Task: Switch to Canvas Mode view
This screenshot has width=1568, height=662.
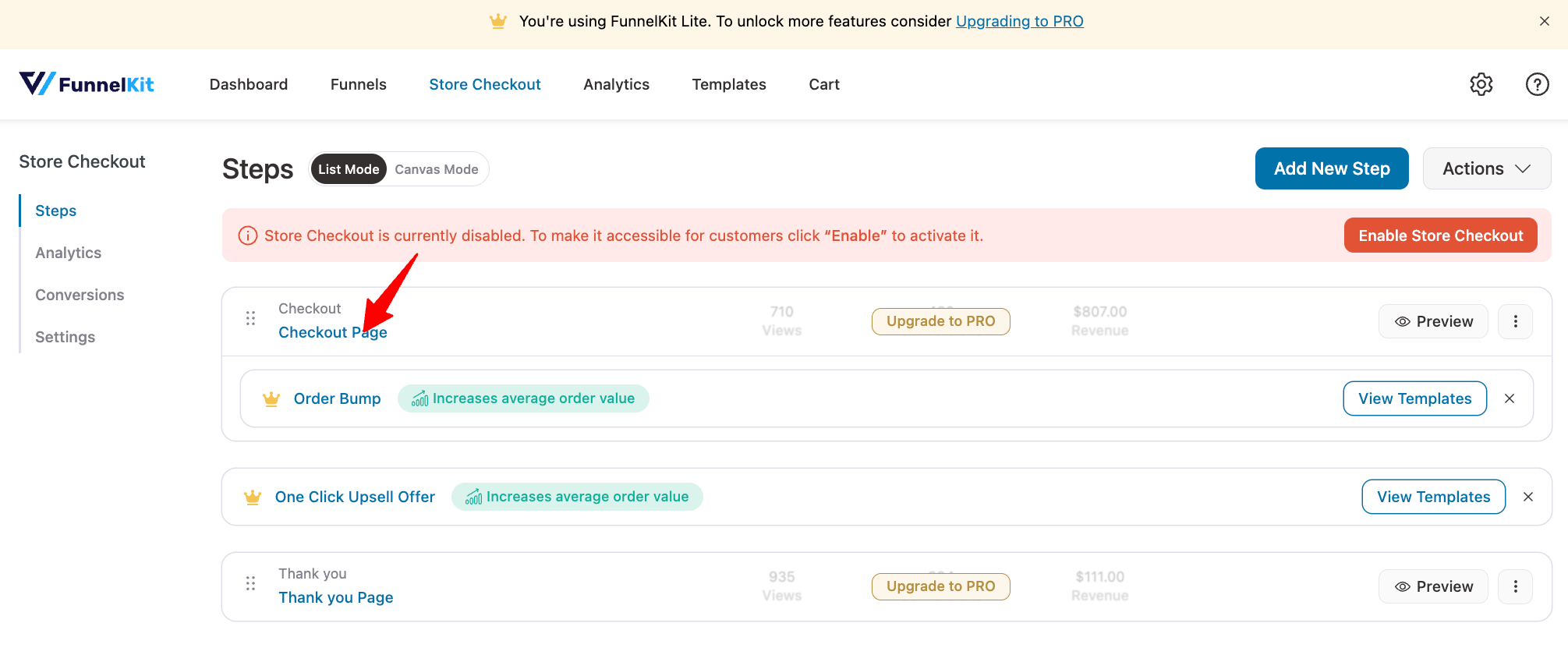Action: tap(436, 169)
